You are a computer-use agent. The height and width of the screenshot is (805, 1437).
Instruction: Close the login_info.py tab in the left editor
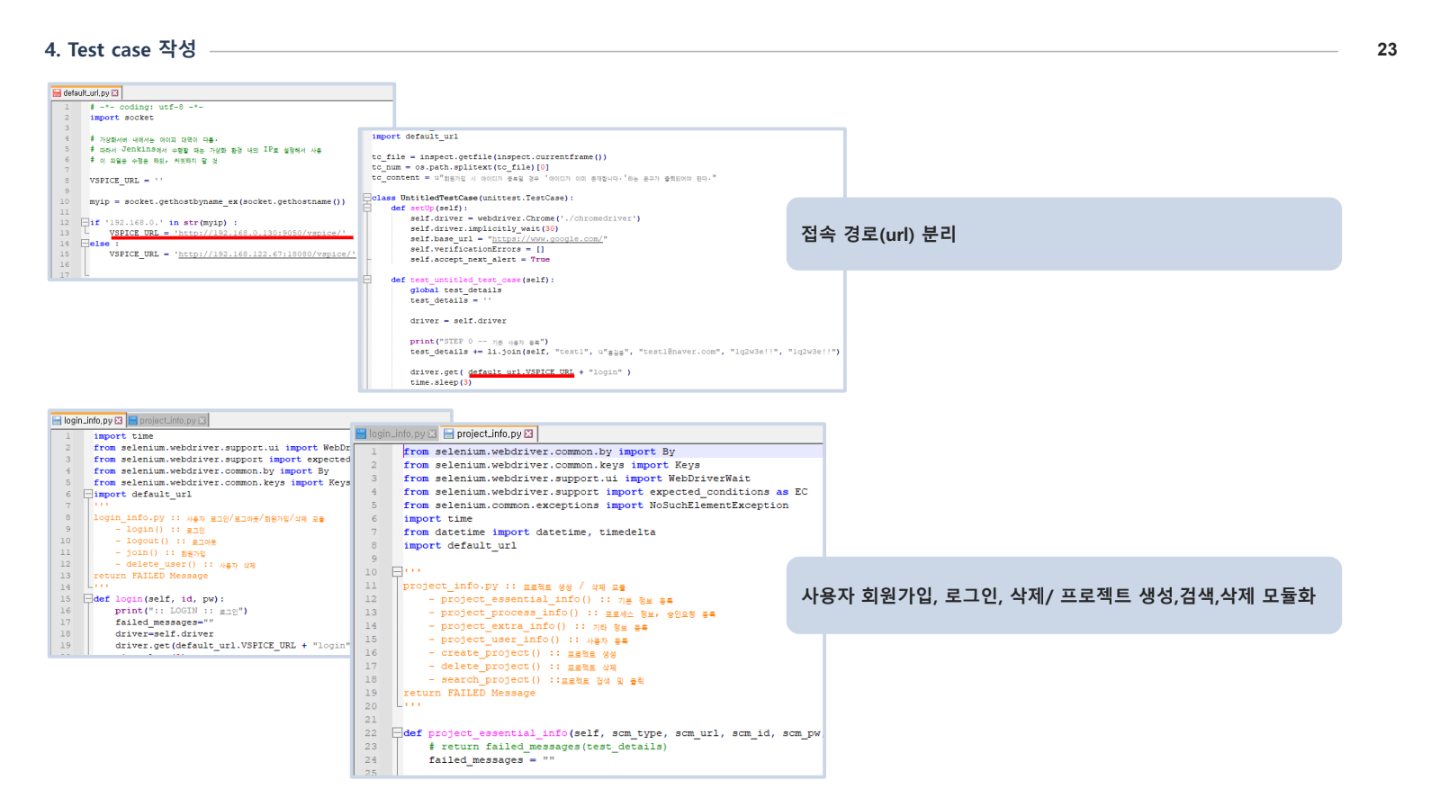[x=118, y=420]
